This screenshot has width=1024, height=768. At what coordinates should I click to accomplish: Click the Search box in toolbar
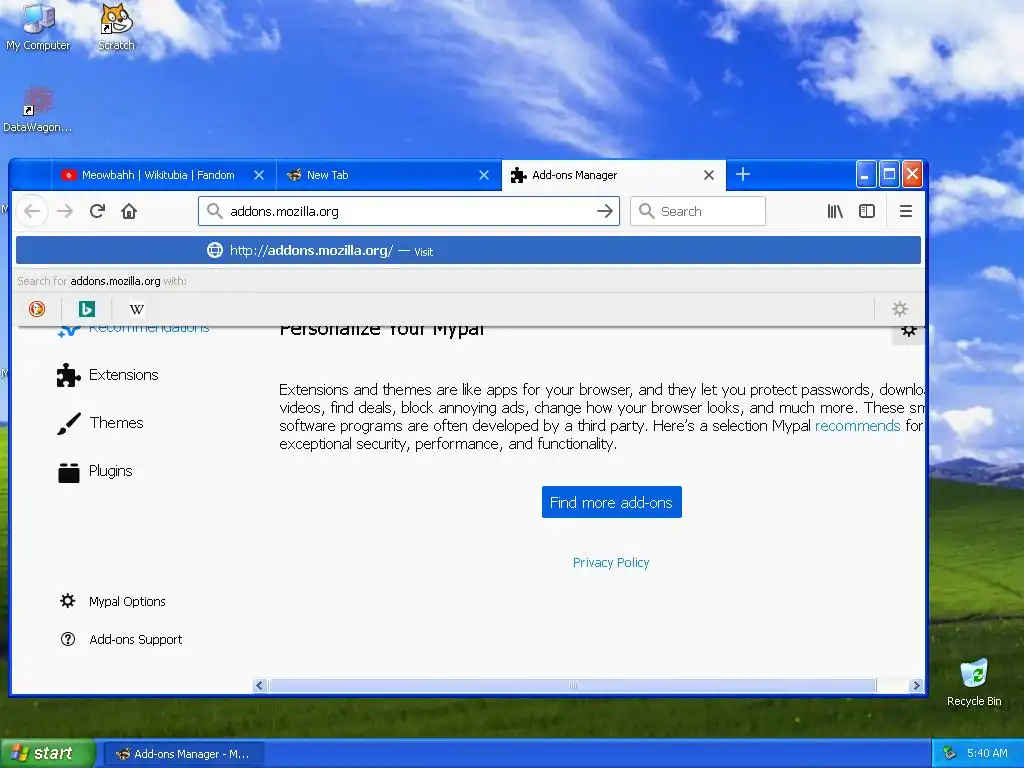[697, 211]
